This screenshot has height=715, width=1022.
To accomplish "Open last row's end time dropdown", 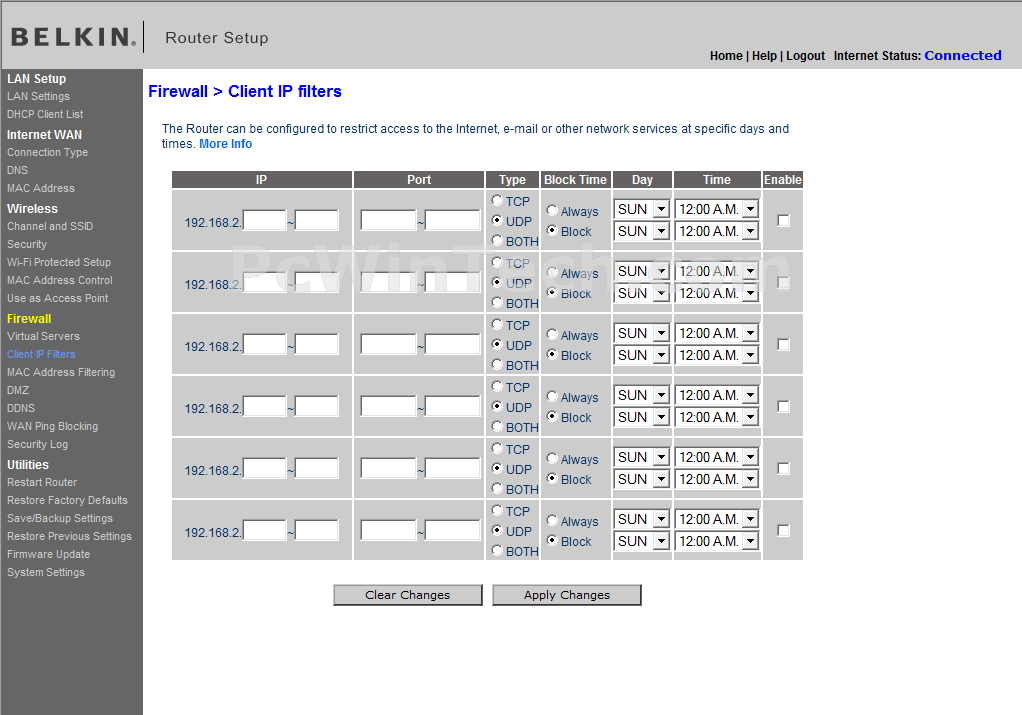I will click(x=717, y=541).
